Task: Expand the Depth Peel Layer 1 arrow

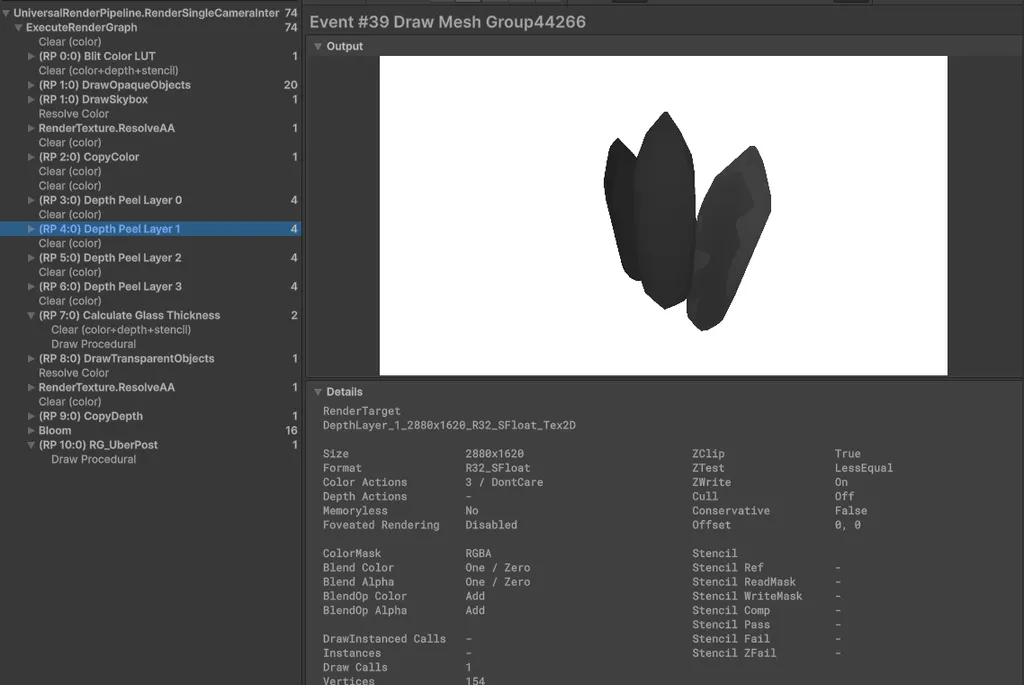Action: coord(31,229)
